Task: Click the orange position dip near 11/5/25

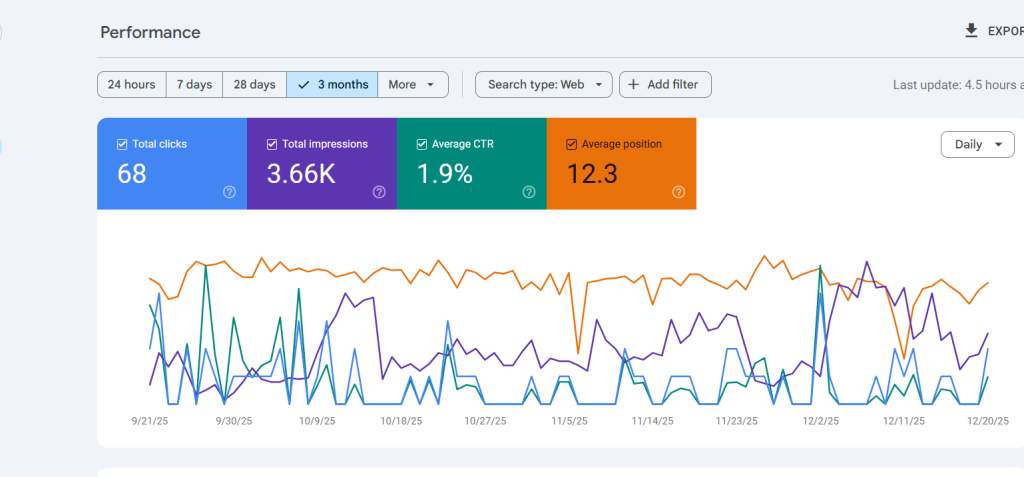Action: pyautogui.click(x=578, y=353)
